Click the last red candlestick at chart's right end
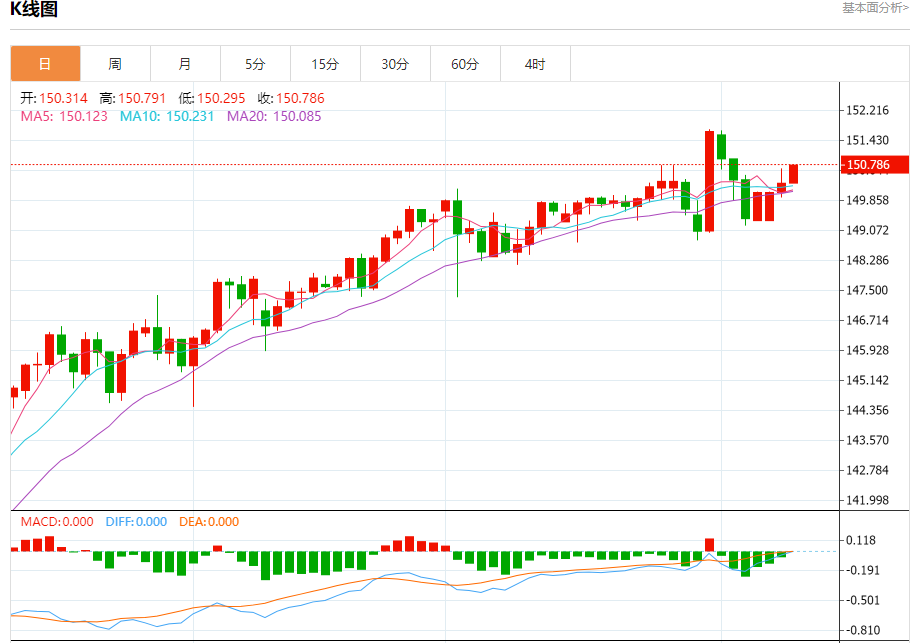Screen dimensions: 918x643 pyautogui.click(x=793, y=174)
